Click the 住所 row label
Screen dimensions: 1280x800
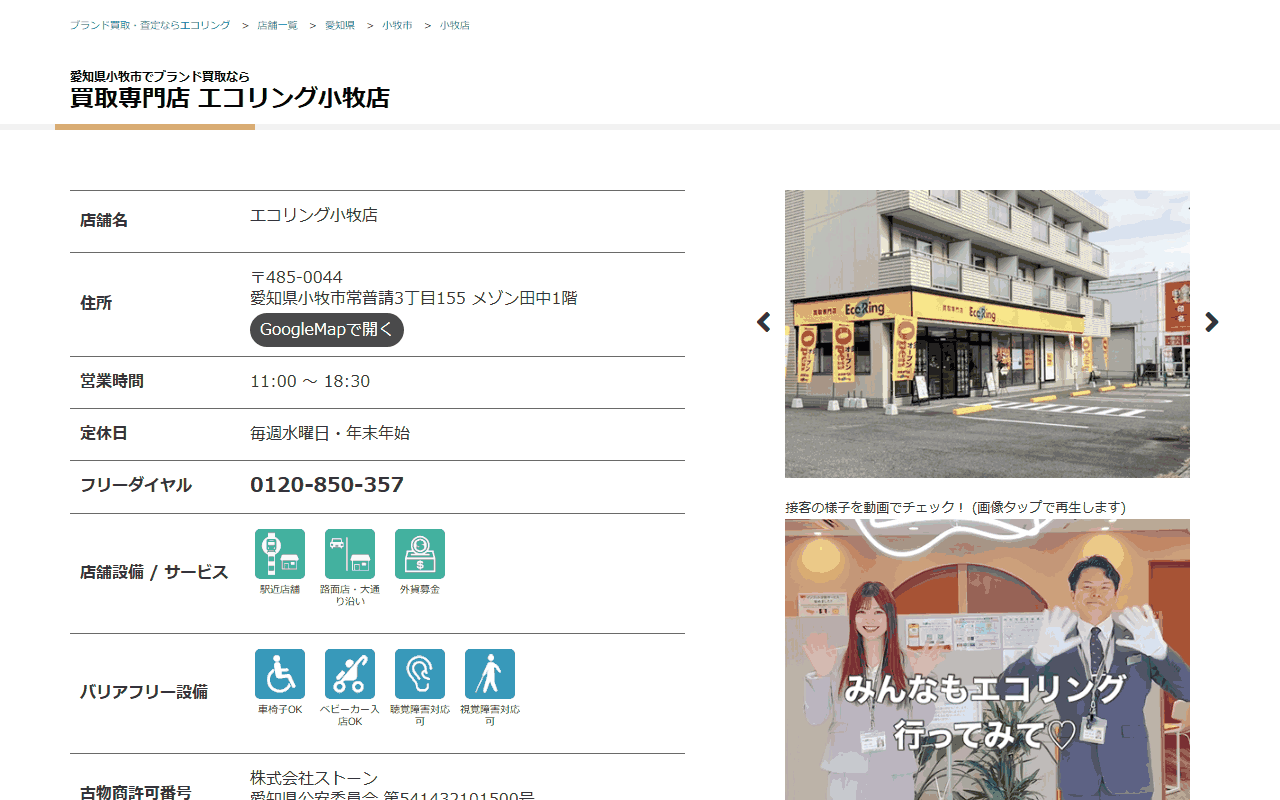coord(96,303)
